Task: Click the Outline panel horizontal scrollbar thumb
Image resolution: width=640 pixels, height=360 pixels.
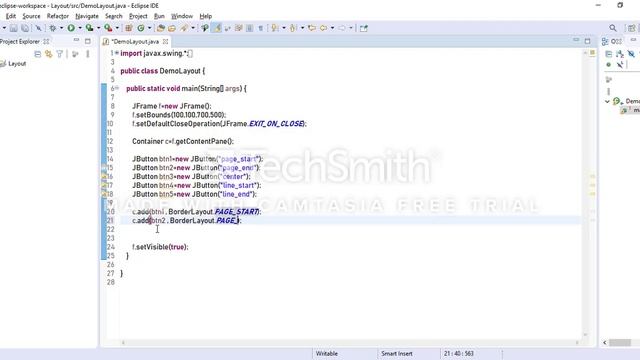Action: click(620, 343)
